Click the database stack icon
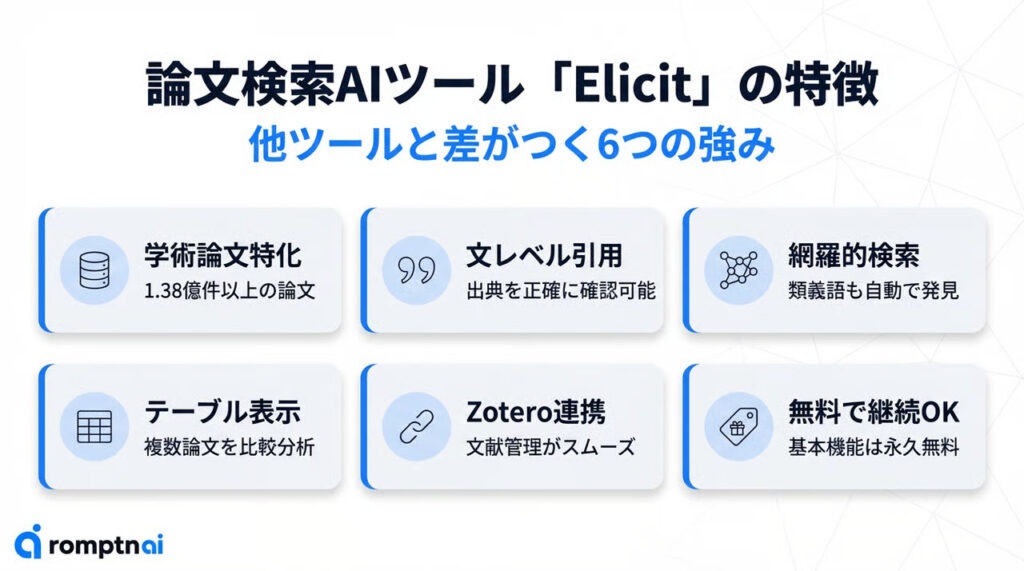 point(93,269)
